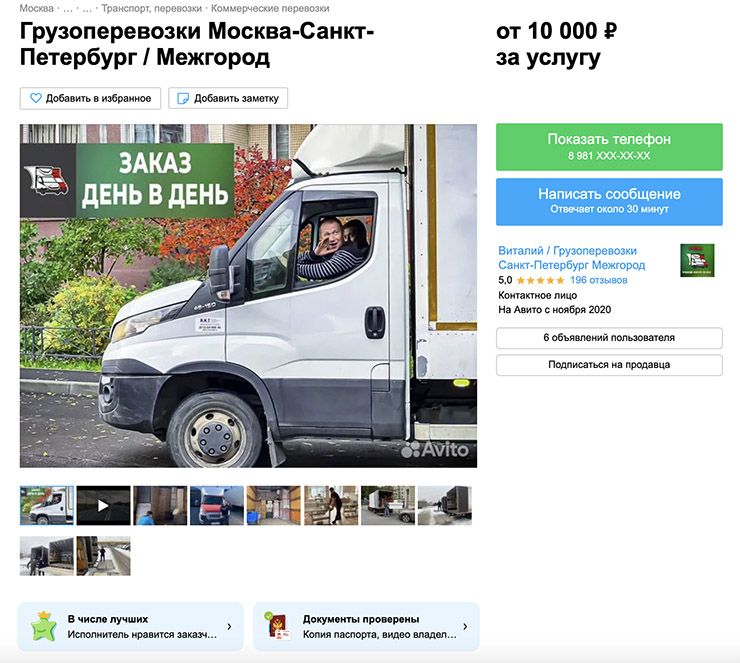Screen dimensions: 740x663
Task: Open the 196 отзывов reviews link
Action: (598, 280)
